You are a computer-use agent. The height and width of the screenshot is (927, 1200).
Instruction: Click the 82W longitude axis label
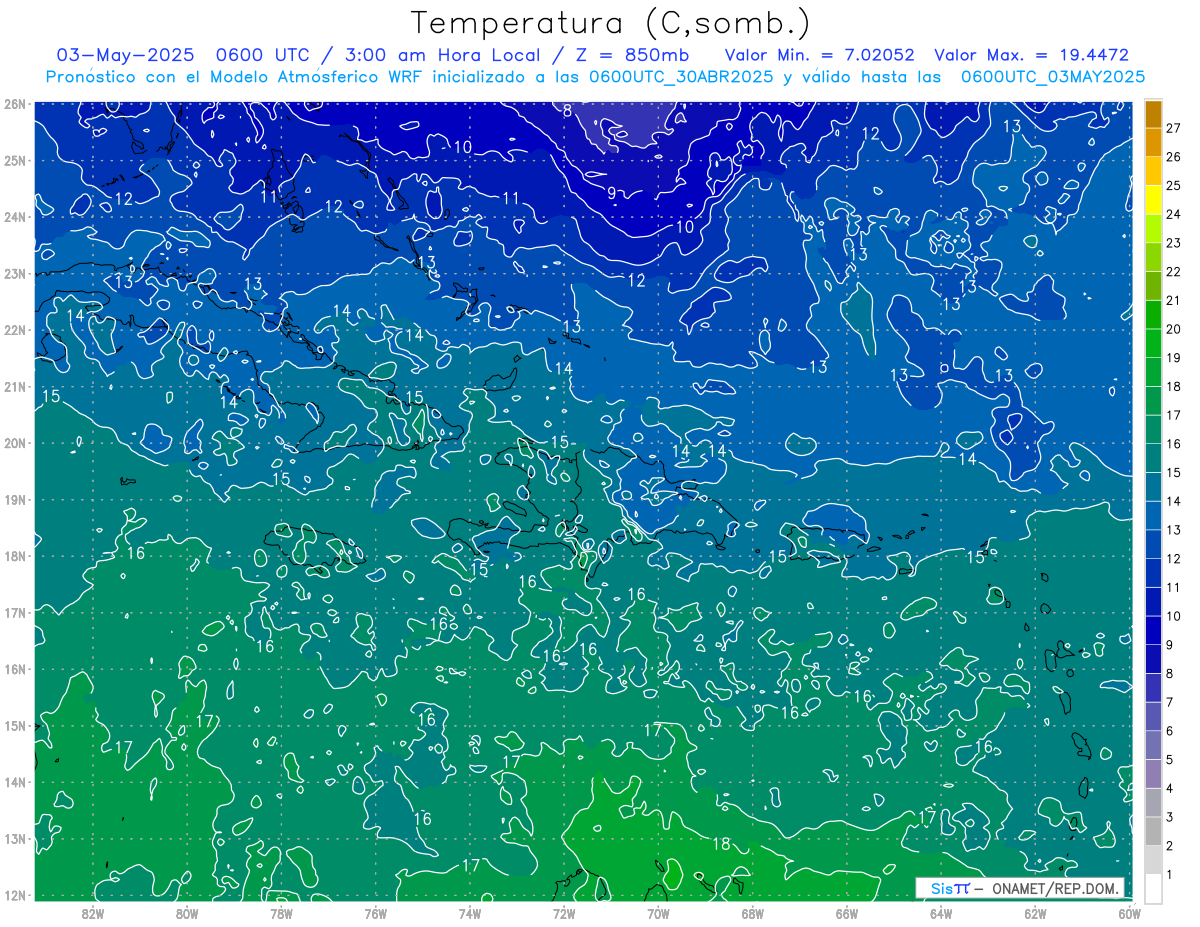point(92,913)
